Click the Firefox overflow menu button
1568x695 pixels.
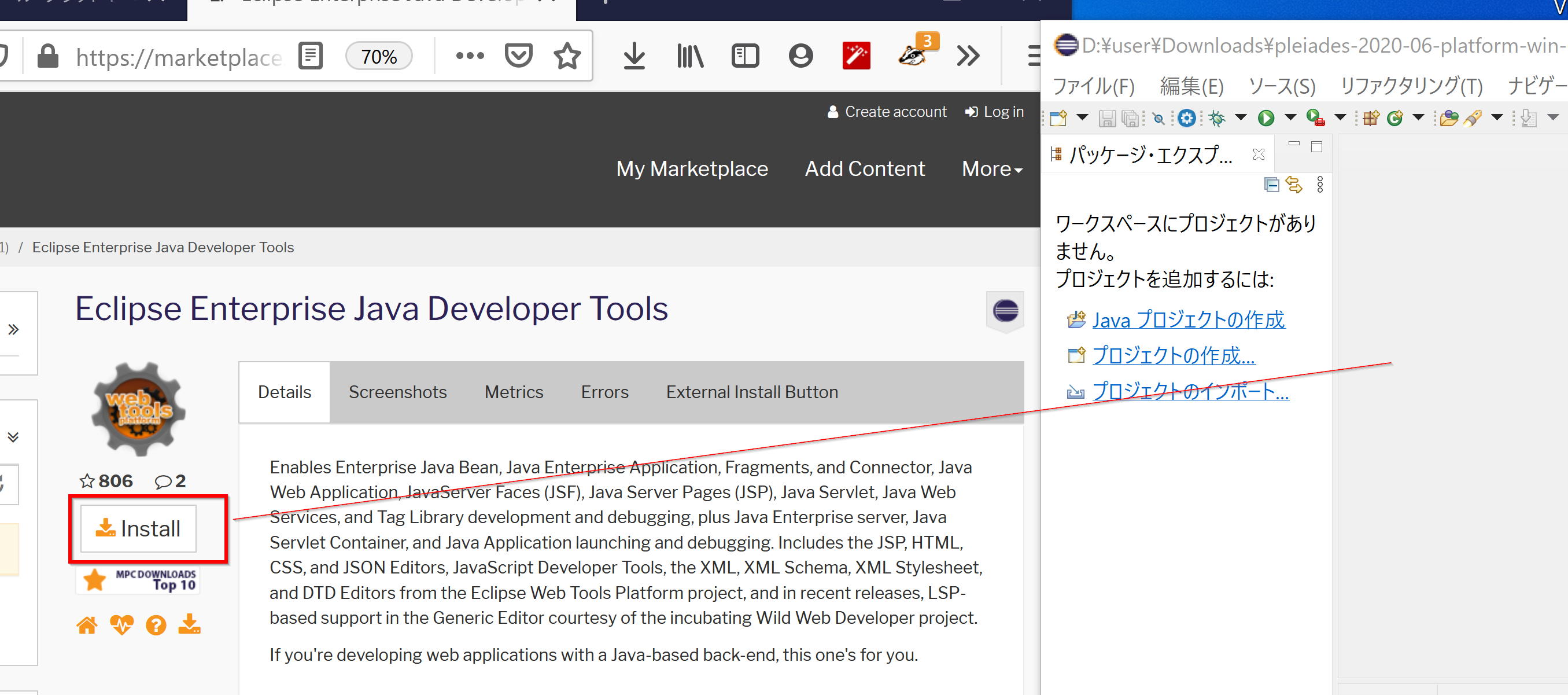(968, 55)
